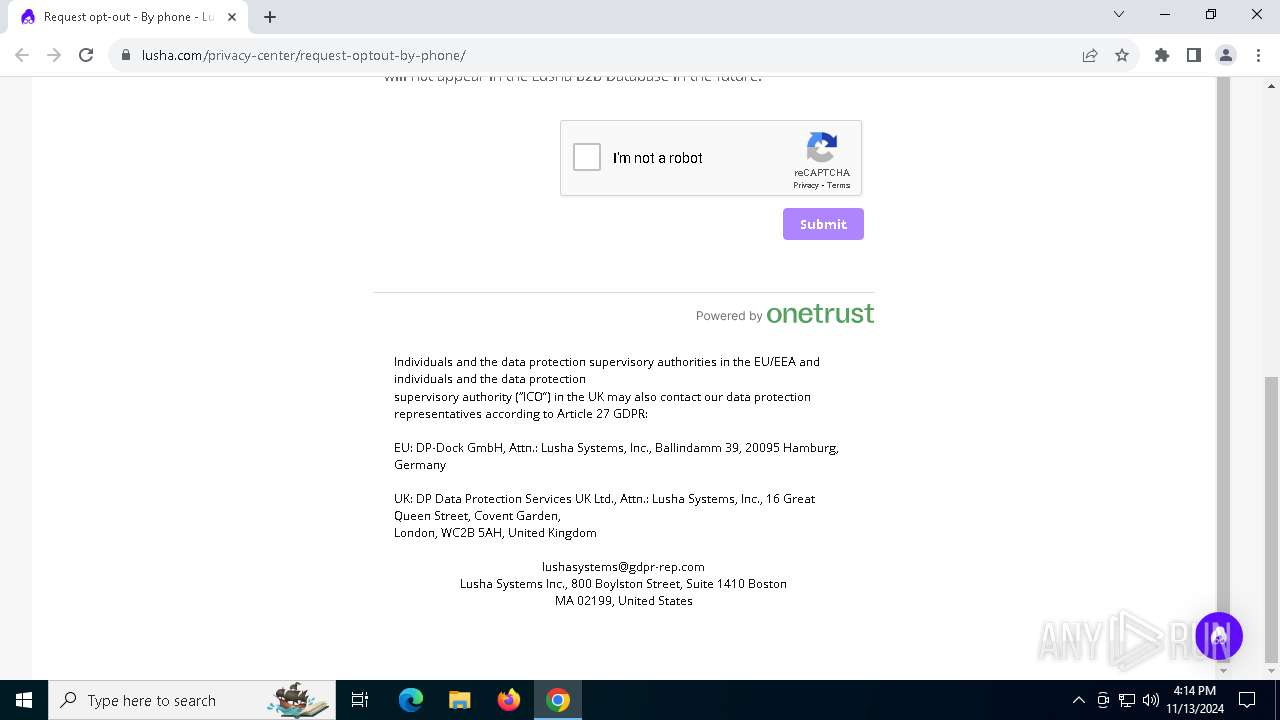The height and width of the screenshot is (720, 1280).
Task: Click the taskbar search box
Action: (x=193, y=700)
